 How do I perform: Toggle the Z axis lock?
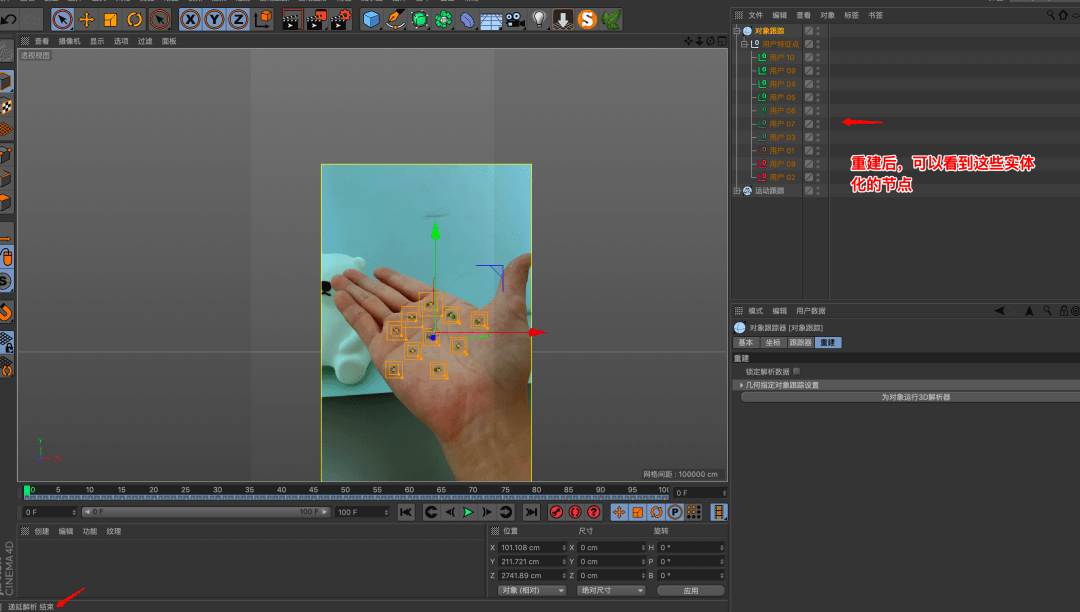click(238, 19)
